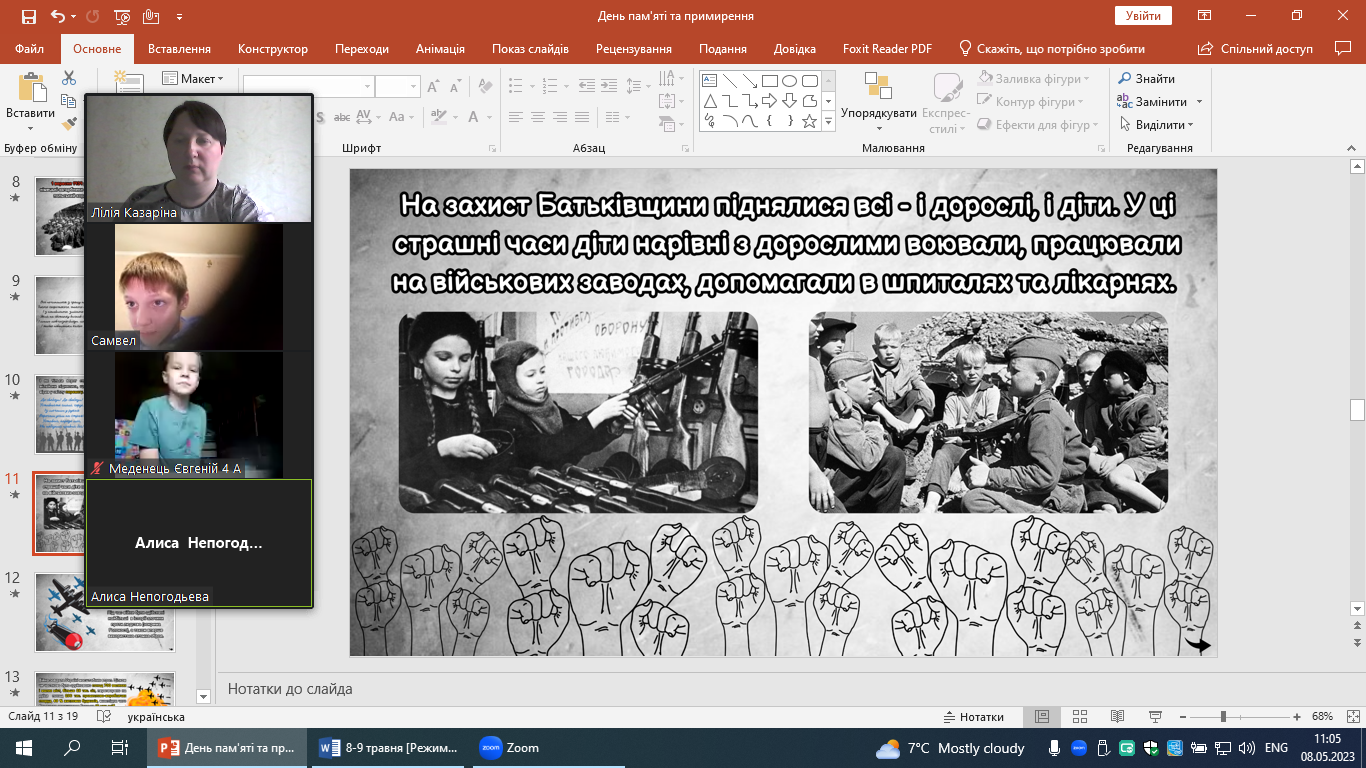Screen dimensions: 1366x768
Task: Toggle center text alignment
Action: tap(537, 117)
